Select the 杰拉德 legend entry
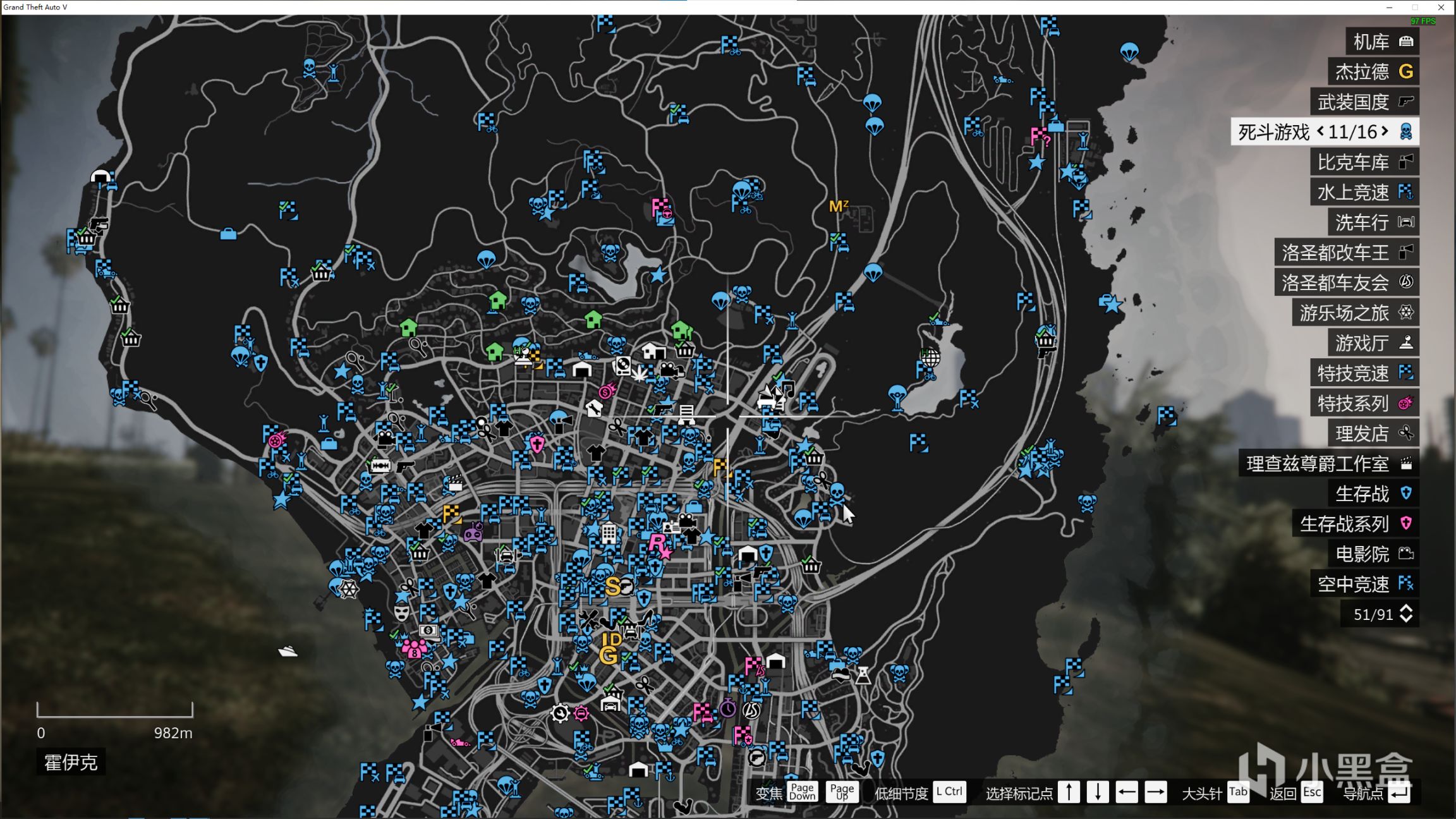The image size is (1456, 819). point(1373,71)
